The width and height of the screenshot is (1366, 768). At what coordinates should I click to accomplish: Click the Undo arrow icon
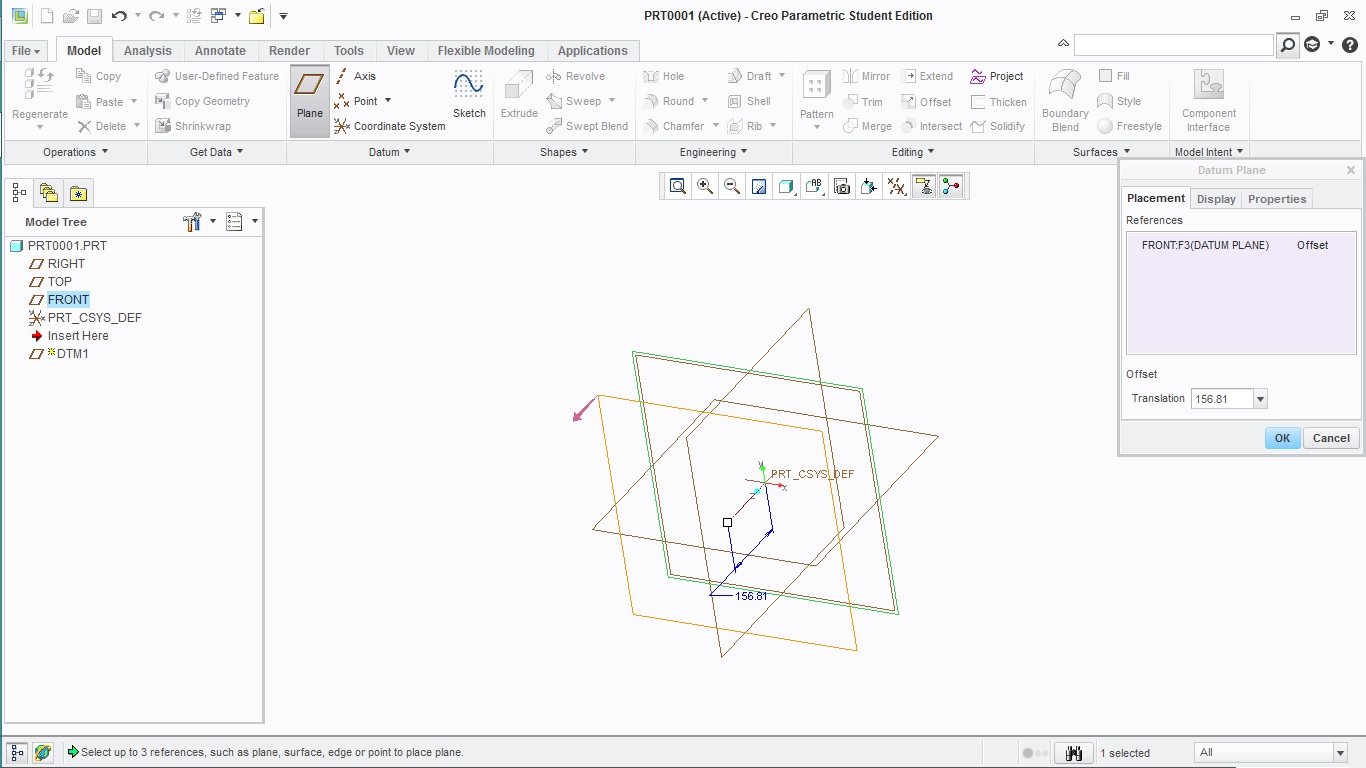[x=119, y=16]
